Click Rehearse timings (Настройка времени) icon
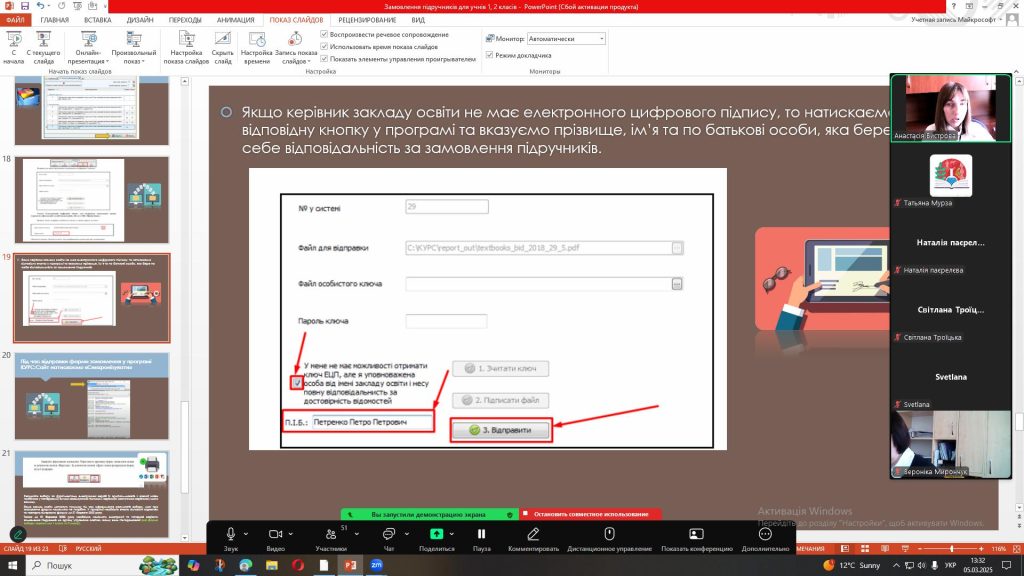Image resolution: width=1024 pixels, height=576 pixels. (x=257, y=39)
